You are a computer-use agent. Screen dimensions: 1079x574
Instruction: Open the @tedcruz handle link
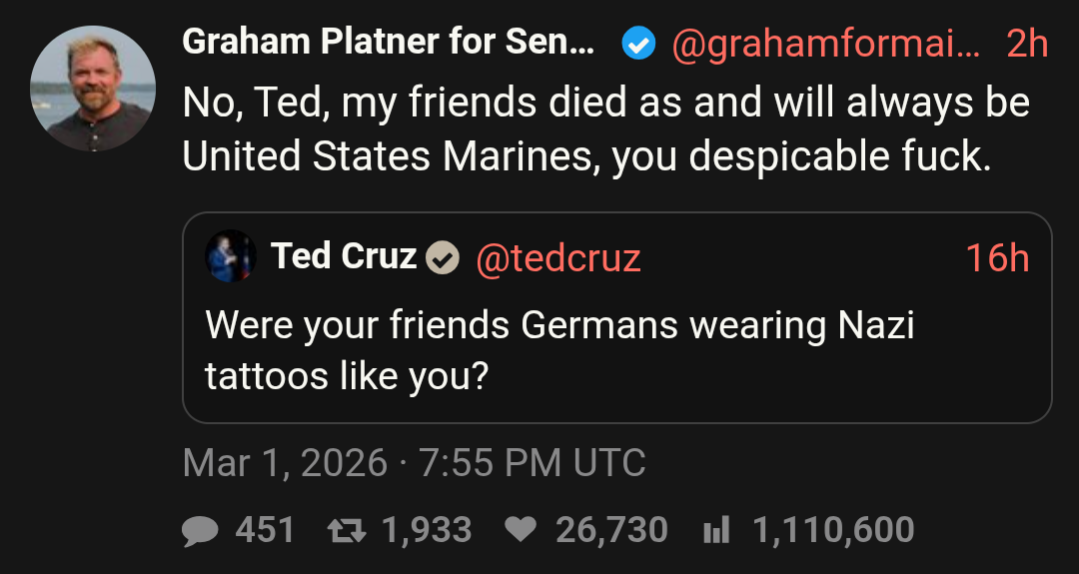coord(557,259)
